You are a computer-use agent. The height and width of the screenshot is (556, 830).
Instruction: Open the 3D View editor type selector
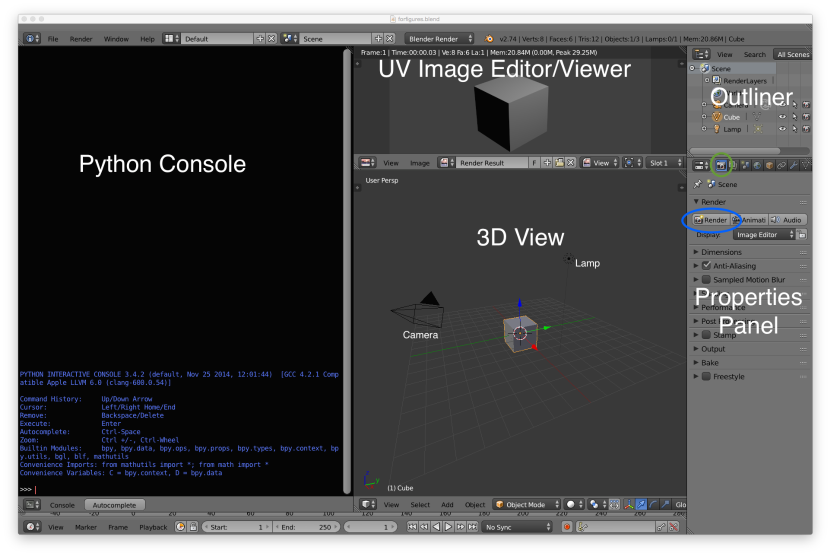368,505
